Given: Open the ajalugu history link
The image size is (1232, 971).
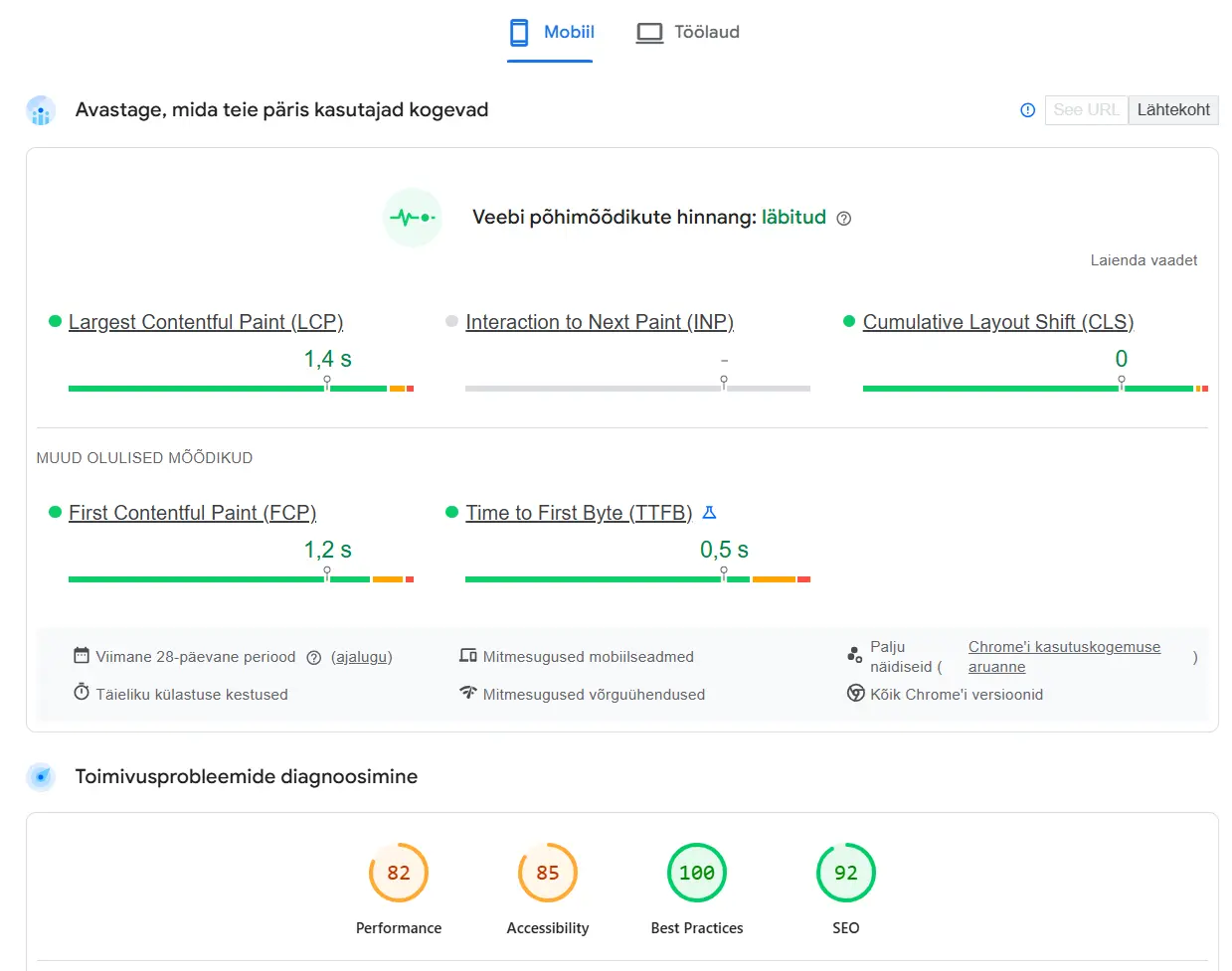Looking at the screenshot, I should pyautogui.click(x=362, y=657).
